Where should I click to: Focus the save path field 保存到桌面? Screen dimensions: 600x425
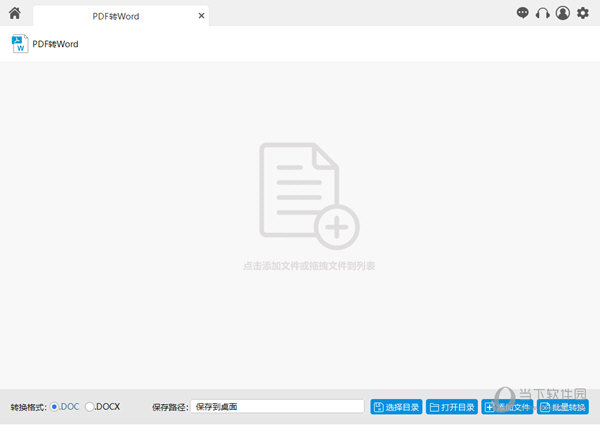(x=277, y=407)
